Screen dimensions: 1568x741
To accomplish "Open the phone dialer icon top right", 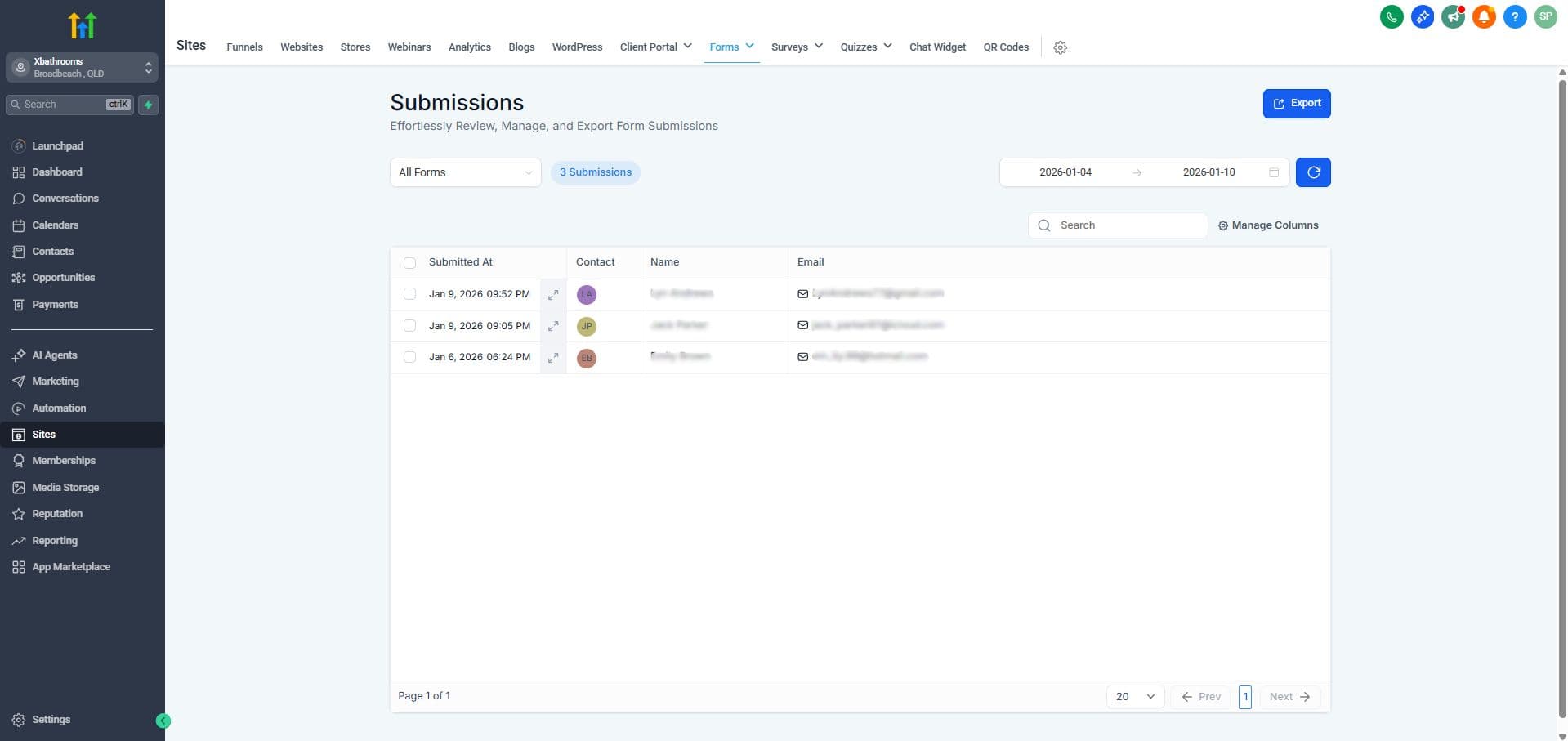I will pos(1392,16).
